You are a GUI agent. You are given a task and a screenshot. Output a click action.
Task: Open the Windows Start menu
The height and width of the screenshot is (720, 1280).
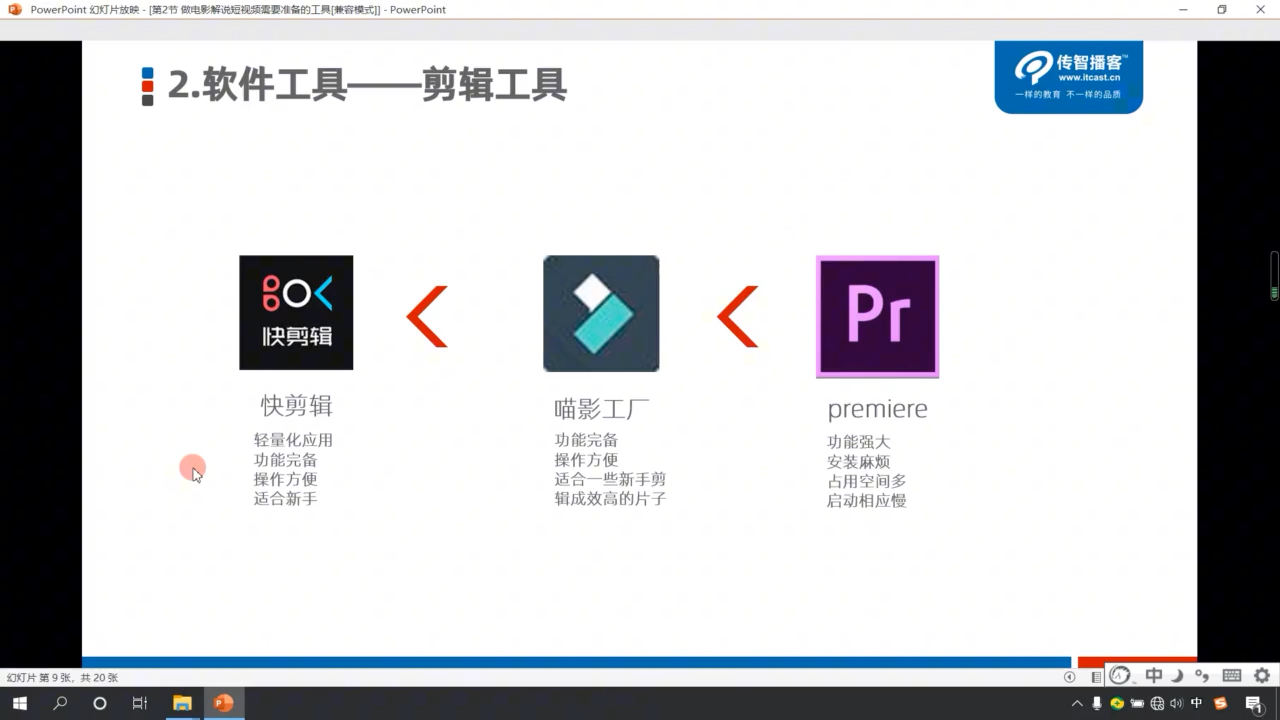coord(20,704)
